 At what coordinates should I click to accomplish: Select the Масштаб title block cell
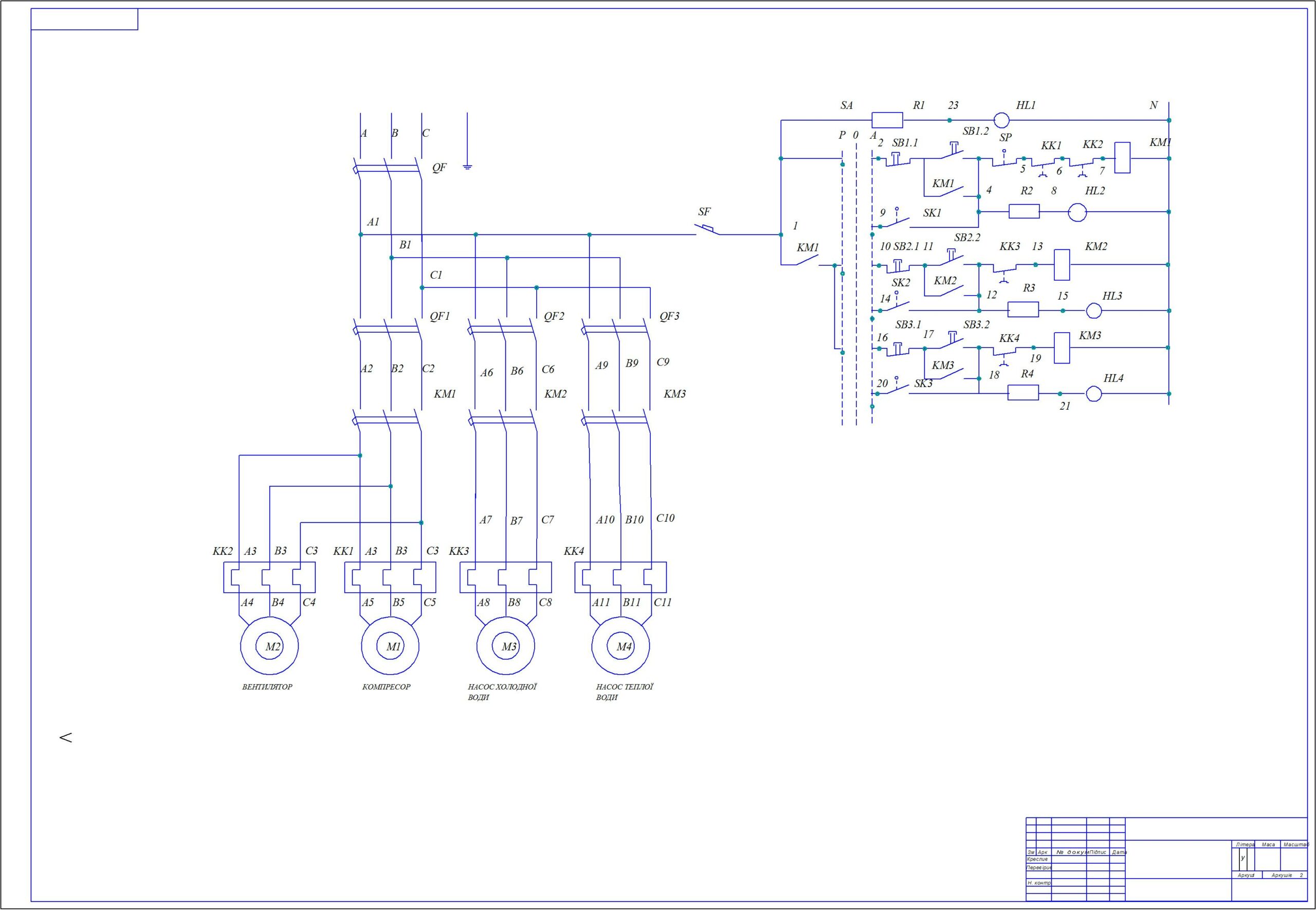(1295, 844)
